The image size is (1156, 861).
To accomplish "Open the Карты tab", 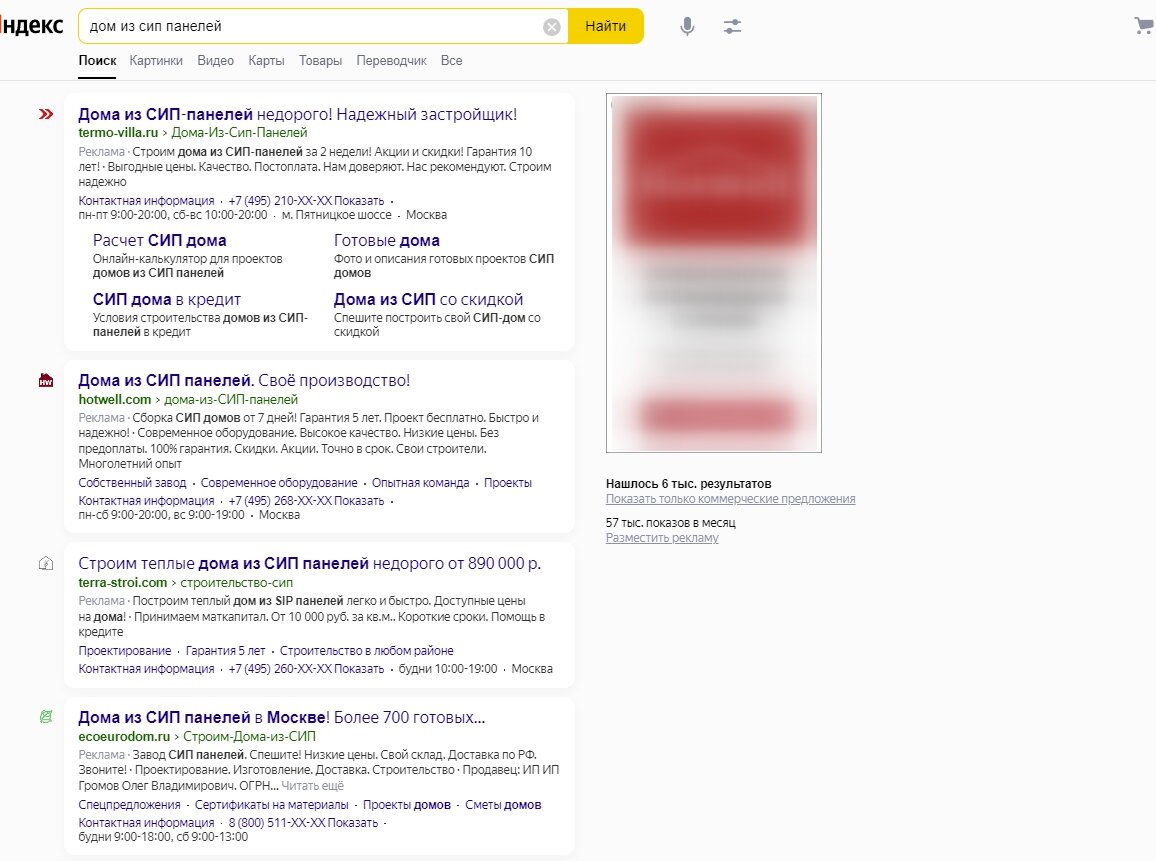I will click(266, 60).
